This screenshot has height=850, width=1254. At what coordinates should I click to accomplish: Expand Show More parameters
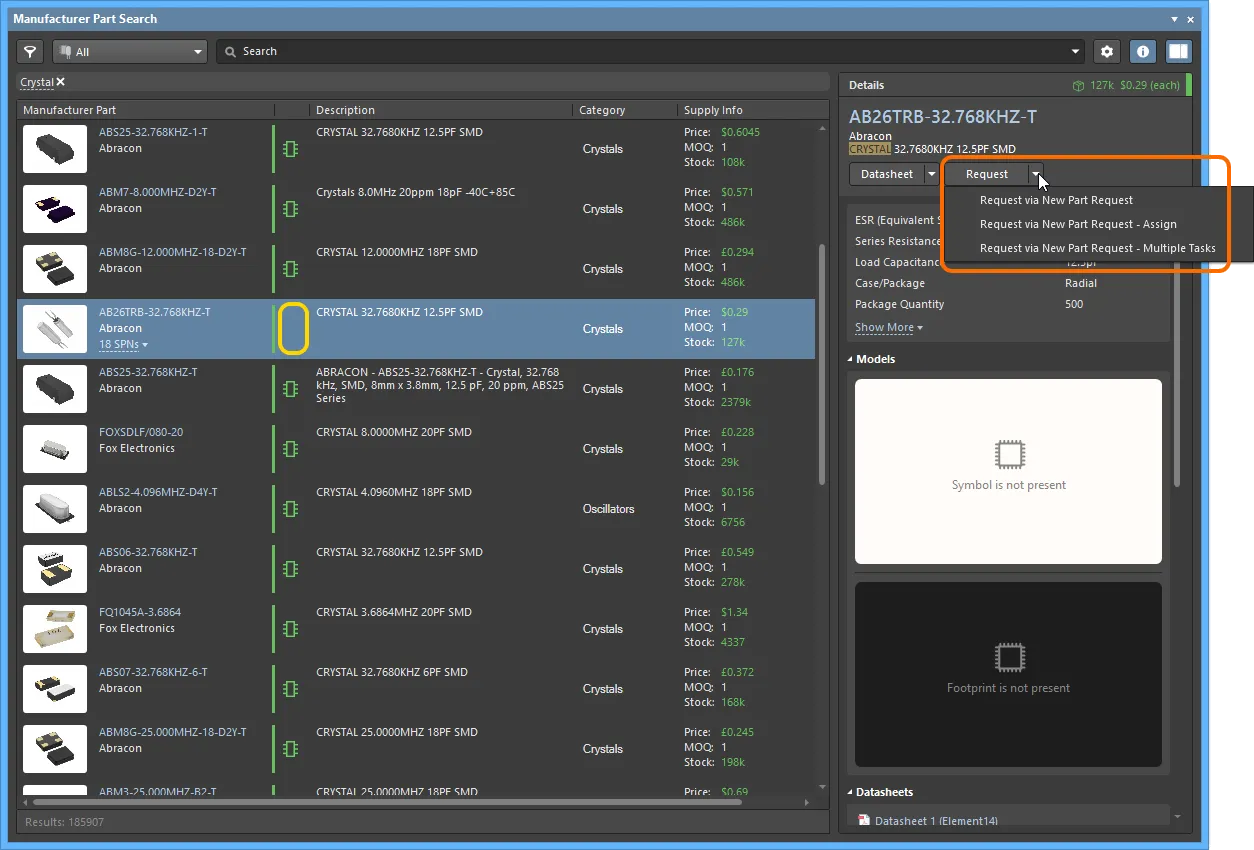click(888, 328)
